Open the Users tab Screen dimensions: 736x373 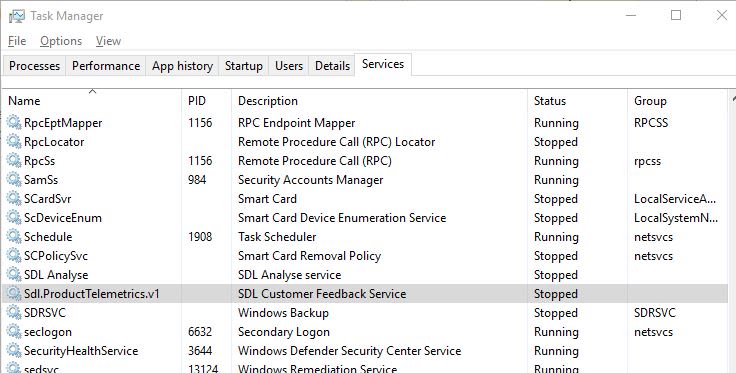click(289, 66)
